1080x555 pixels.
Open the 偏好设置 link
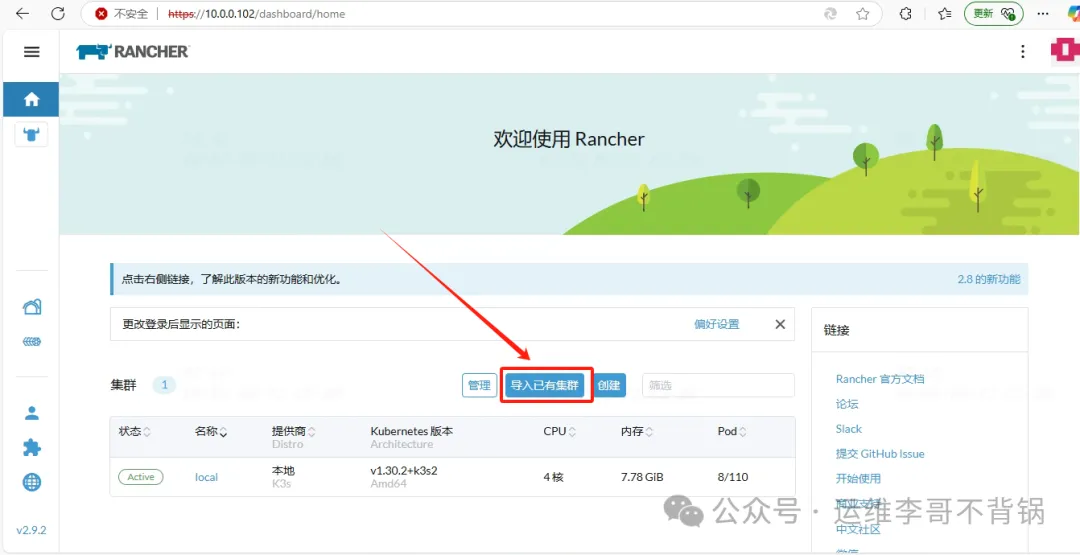tap(716, 324)
